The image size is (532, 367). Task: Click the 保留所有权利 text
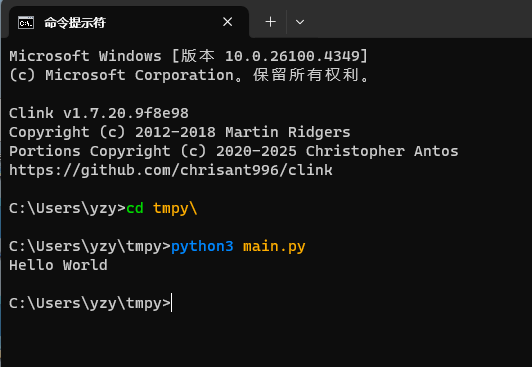[x=306, y=75]
